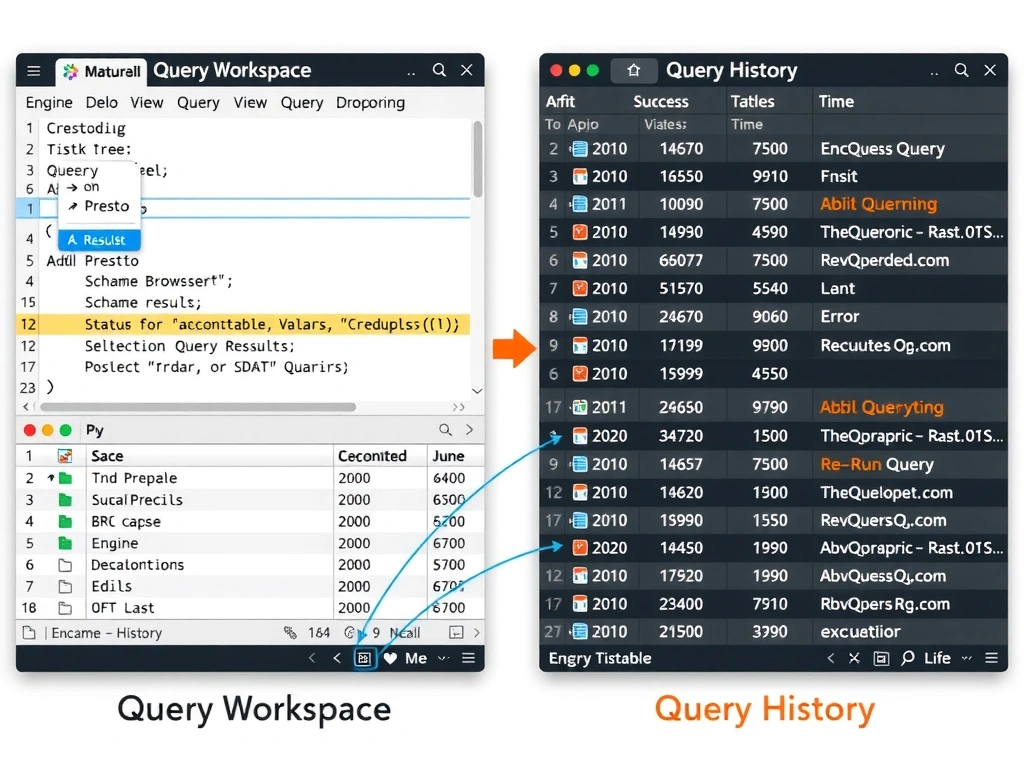This screenshot has width=1024, height=768.
Task: Click header table icon beside Sace
Action: [65, 456]
